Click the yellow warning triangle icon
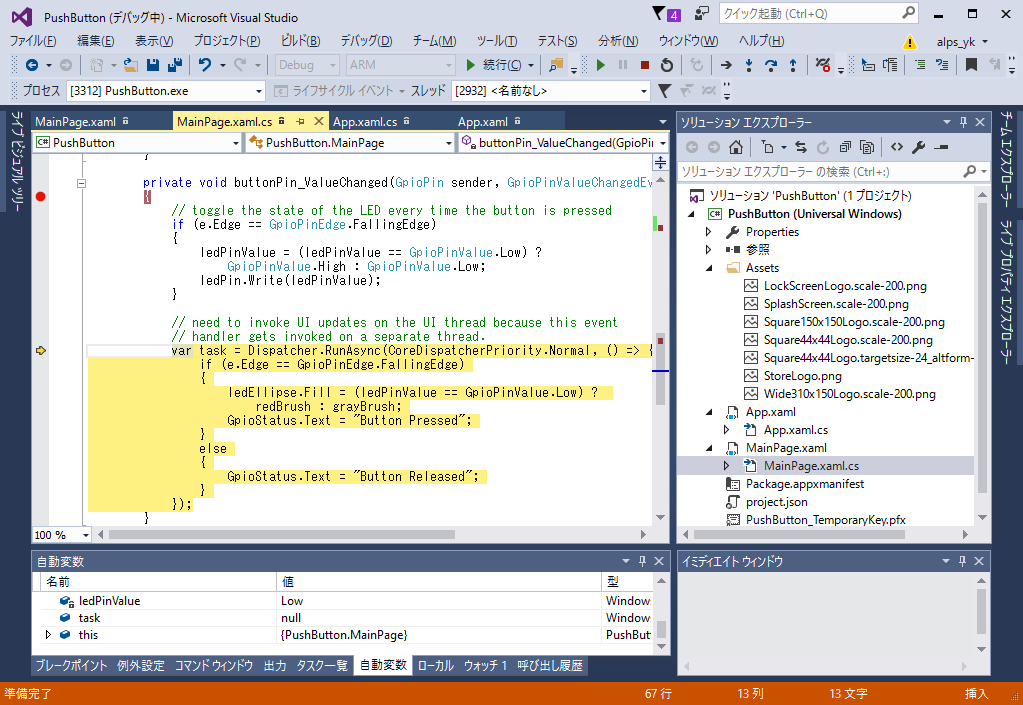 (x=909, y=42)
